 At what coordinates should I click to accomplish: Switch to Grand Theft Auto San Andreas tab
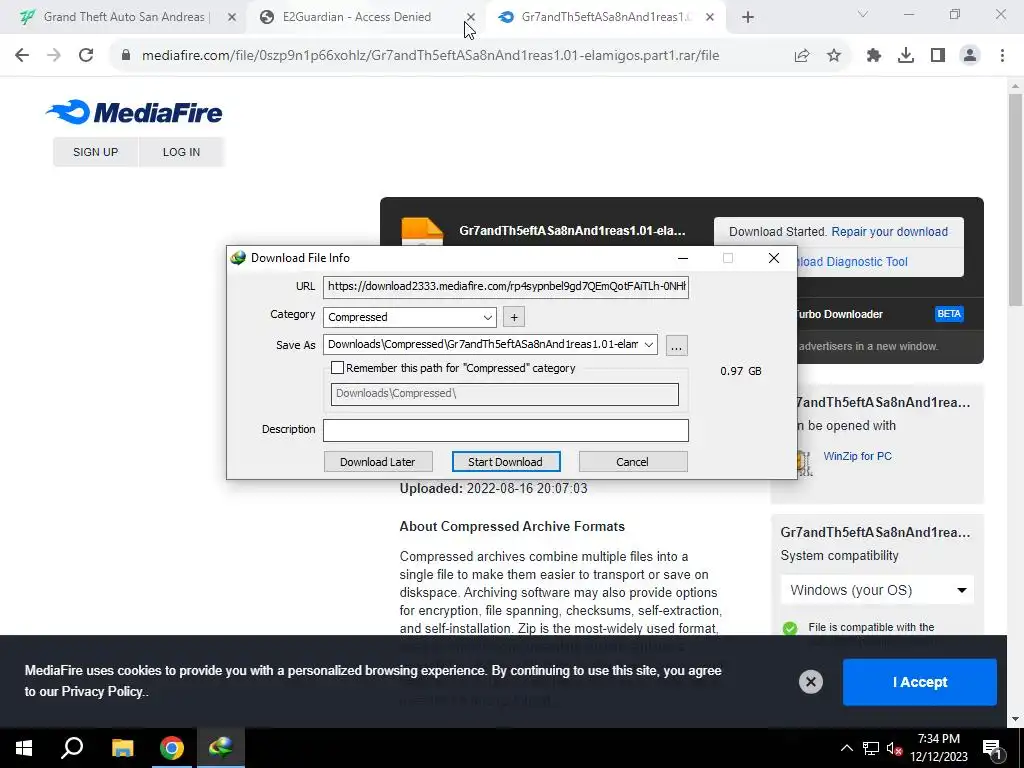(123, 17)
